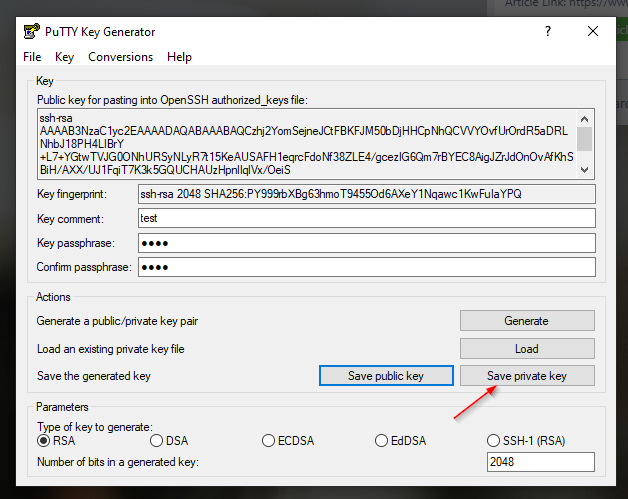628x499 pixels.
Task: Click the public key scrollbar thumb
Action: (584, 139)
